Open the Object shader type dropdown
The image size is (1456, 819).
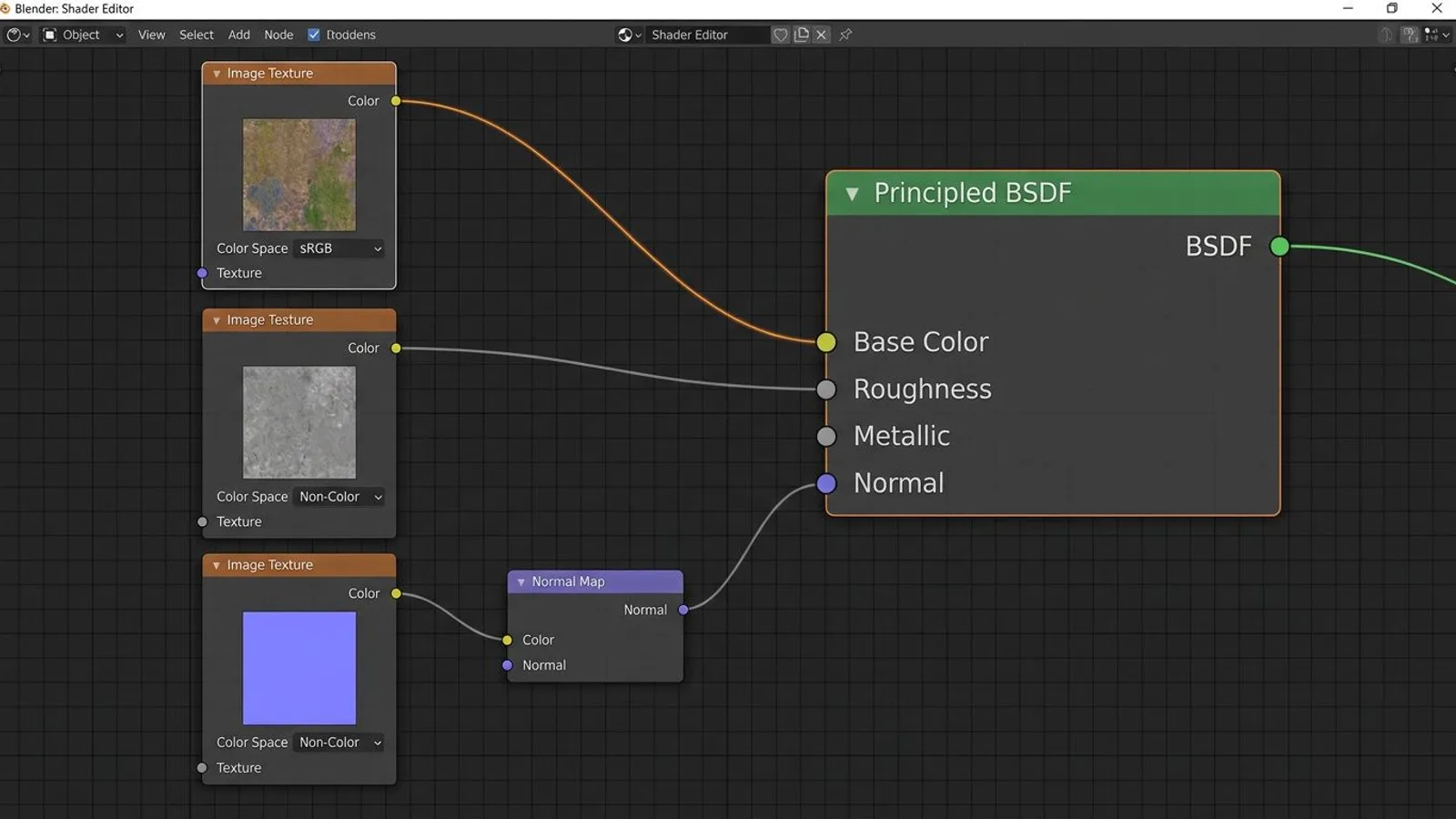tap(83, 35)
